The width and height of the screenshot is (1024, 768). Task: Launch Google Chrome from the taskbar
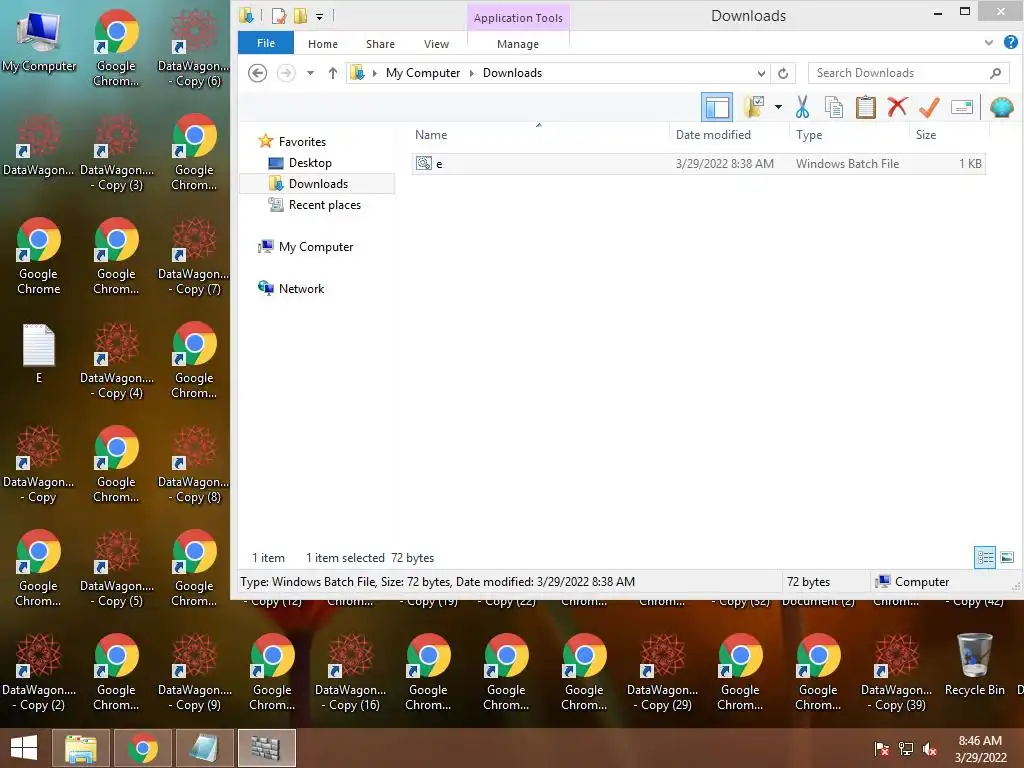pos(142,748)
